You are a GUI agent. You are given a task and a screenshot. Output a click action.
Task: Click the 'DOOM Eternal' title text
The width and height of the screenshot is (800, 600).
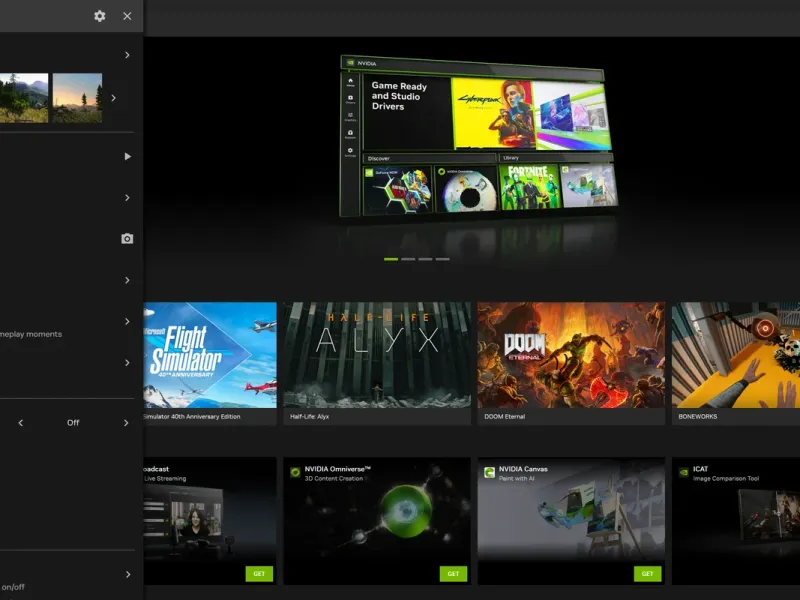pos(505,417)
